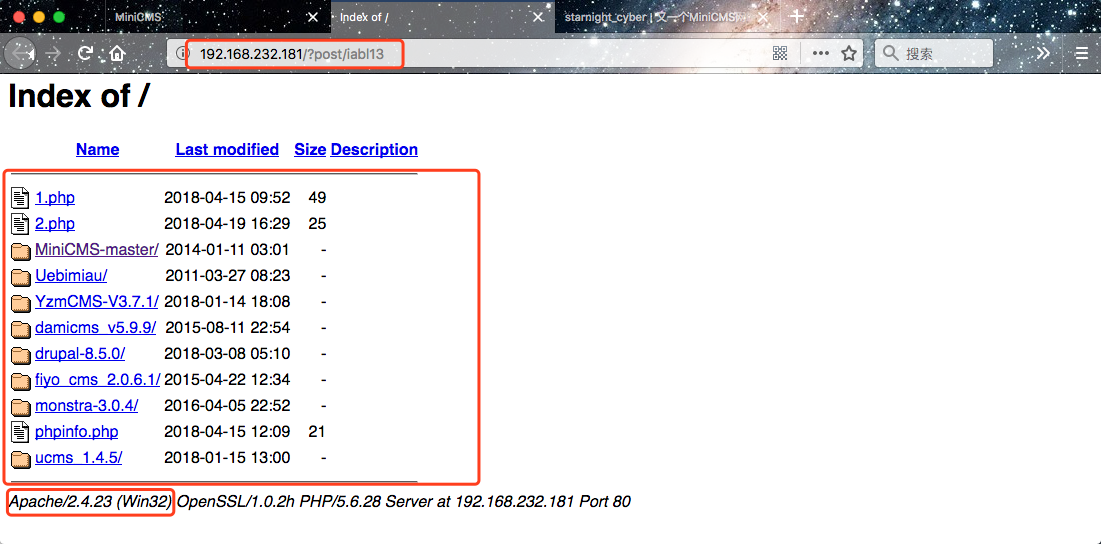This screenshot has width=1101, height=544.
Task: Open the Firefox hamburger menu
Action: tap(1082, 53)
